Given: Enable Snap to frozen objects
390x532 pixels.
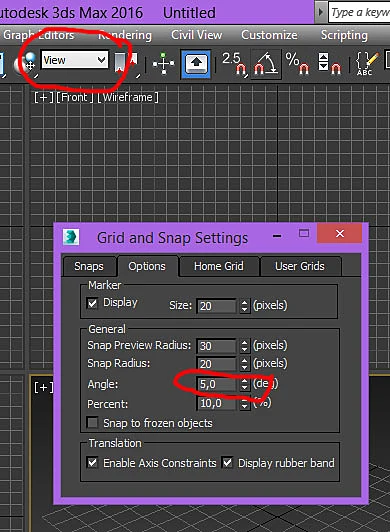Looking at the screenshot, I should click(92, 423).
